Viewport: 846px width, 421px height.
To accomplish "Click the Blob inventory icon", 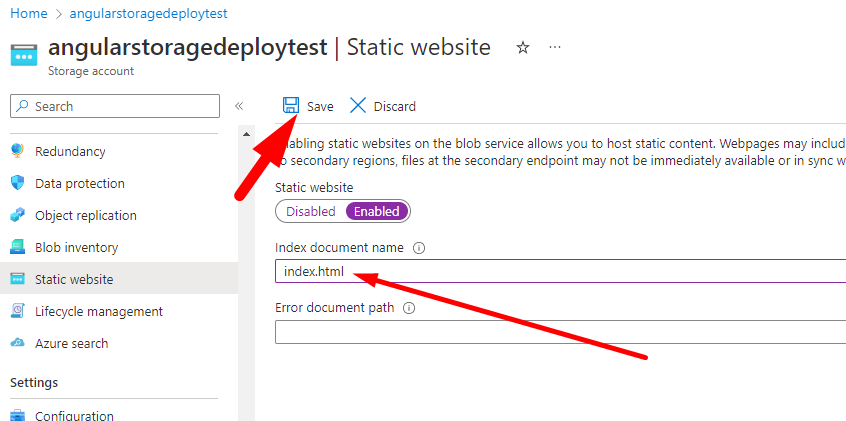I will coord(17,248).
